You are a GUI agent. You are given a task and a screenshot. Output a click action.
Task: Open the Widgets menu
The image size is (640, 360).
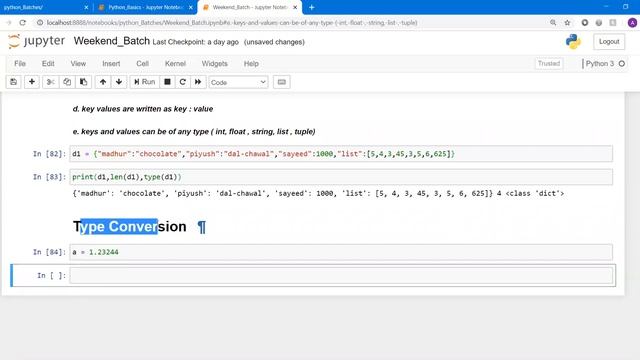click(214, 64)
